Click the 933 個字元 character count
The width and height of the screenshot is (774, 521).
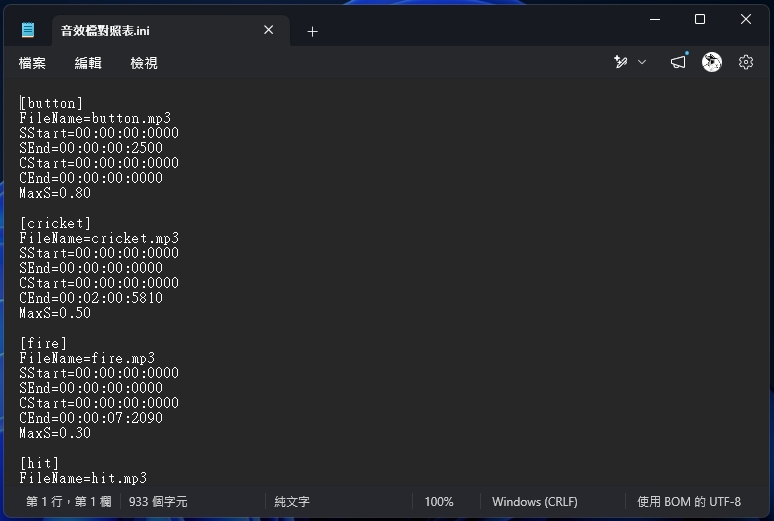158,502
